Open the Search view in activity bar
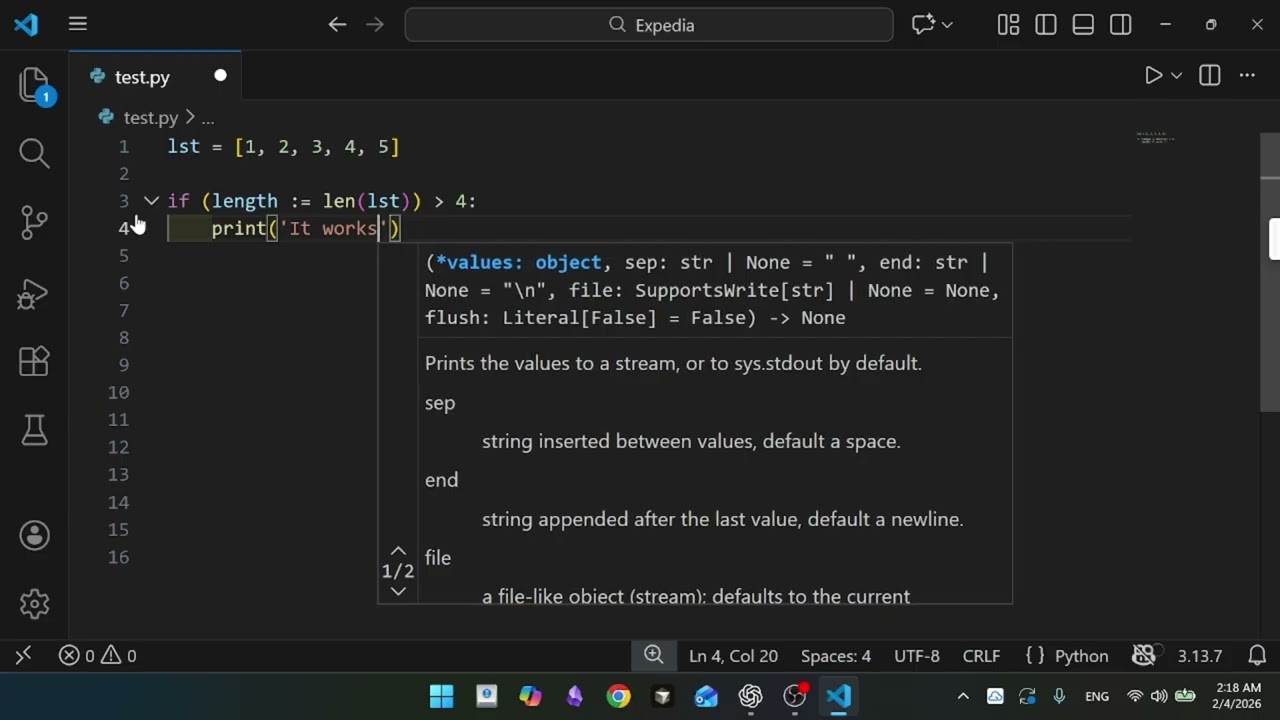This screenshot has width=1280, height=720. [34, 153]
